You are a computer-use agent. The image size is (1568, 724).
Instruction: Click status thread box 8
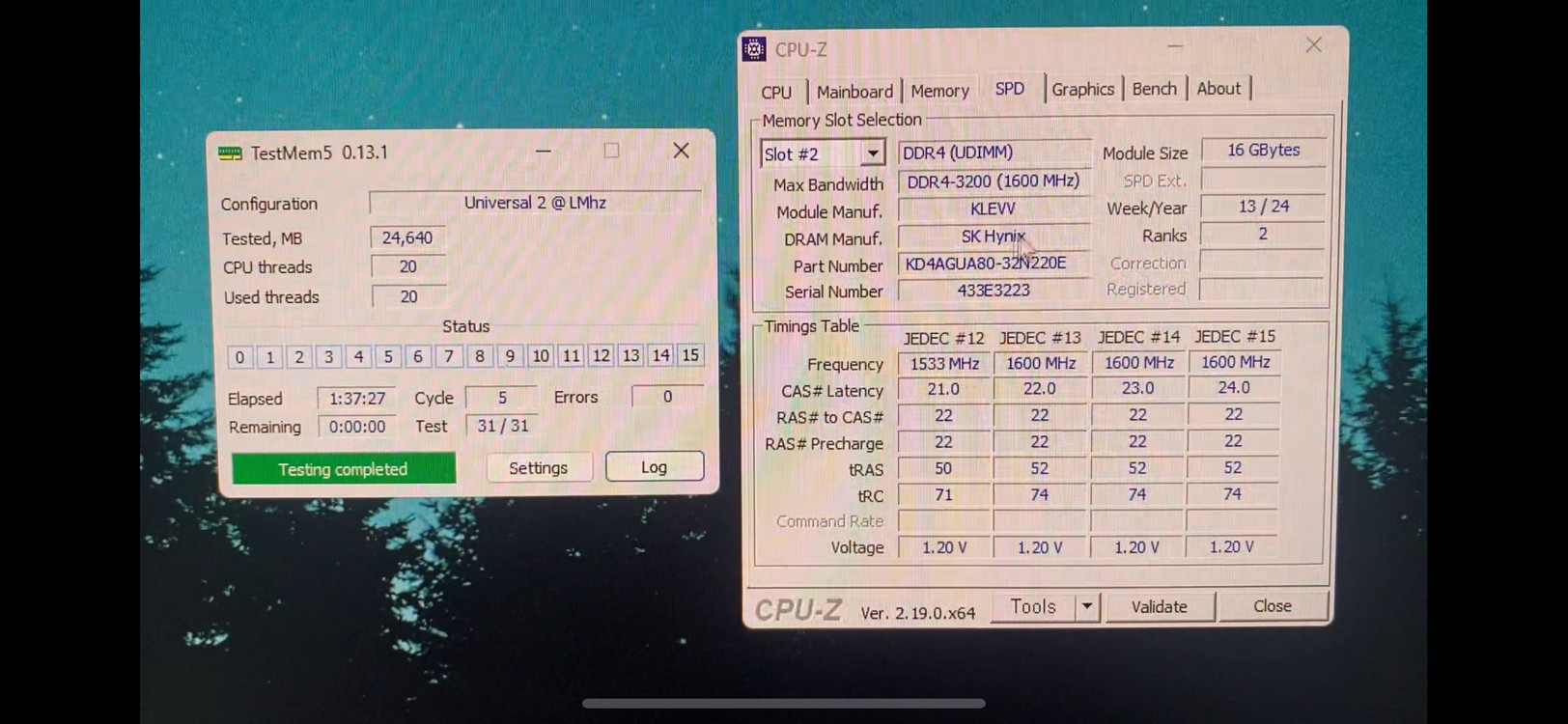tap(479, 356)
